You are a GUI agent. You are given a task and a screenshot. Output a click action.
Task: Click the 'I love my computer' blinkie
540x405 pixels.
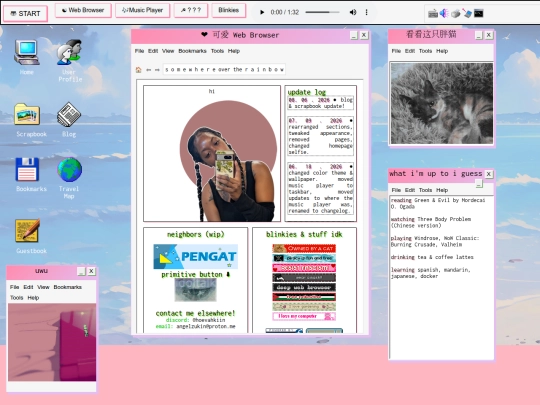point(304,316)
